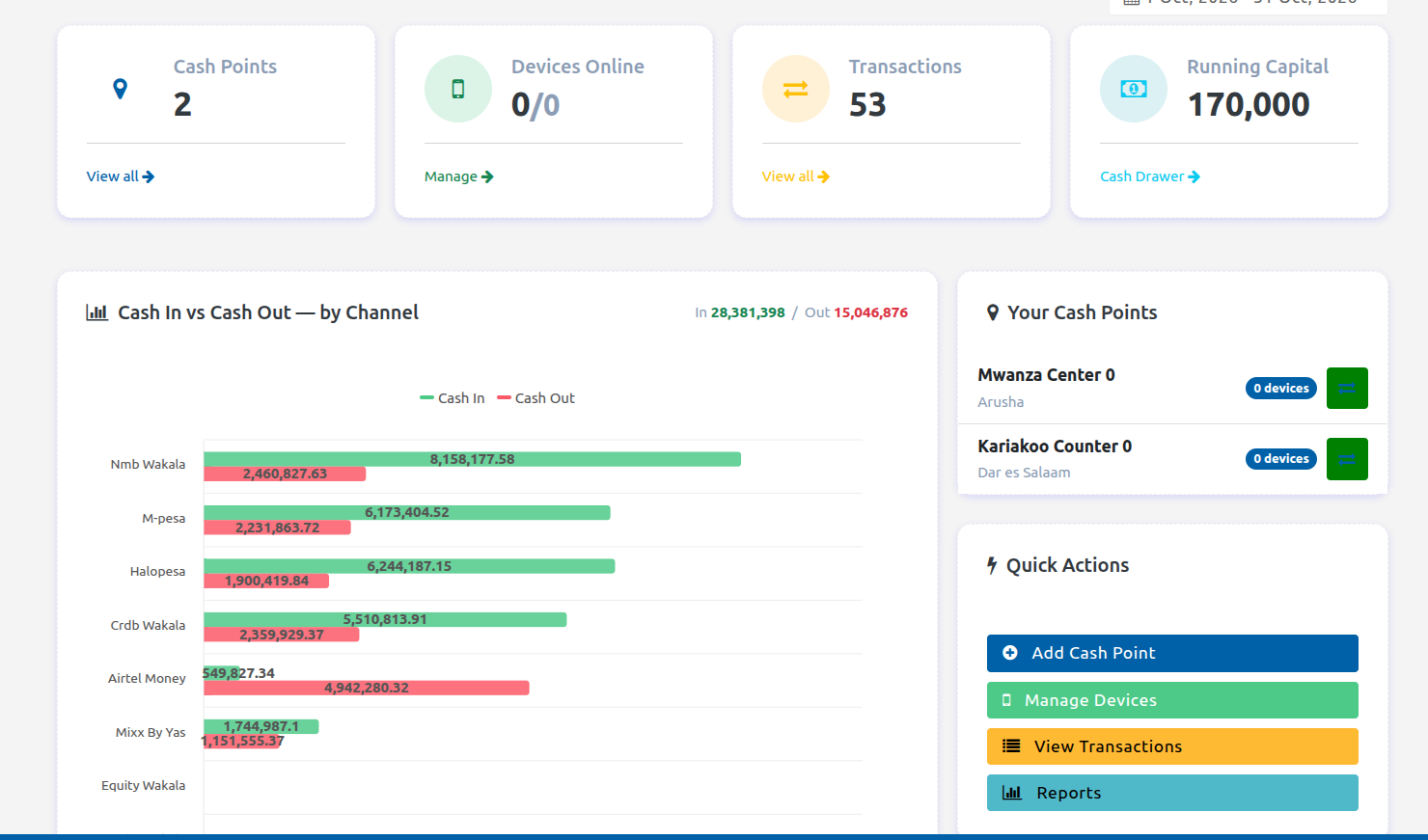
Task: Click the Crdb Wakala axis label
Action: pos(148,625)
